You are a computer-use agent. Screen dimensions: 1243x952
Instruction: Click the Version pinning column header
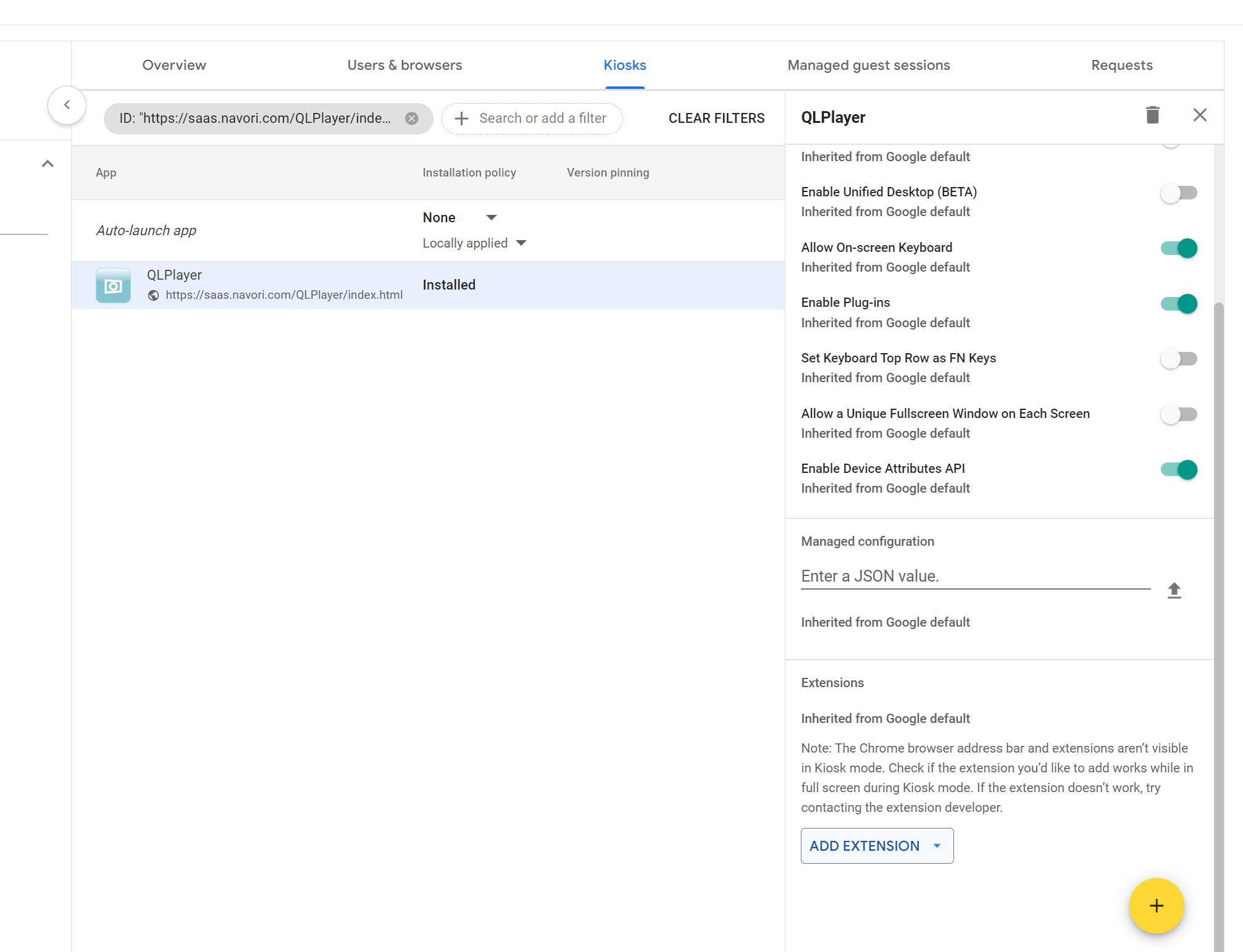pos(608,173)
